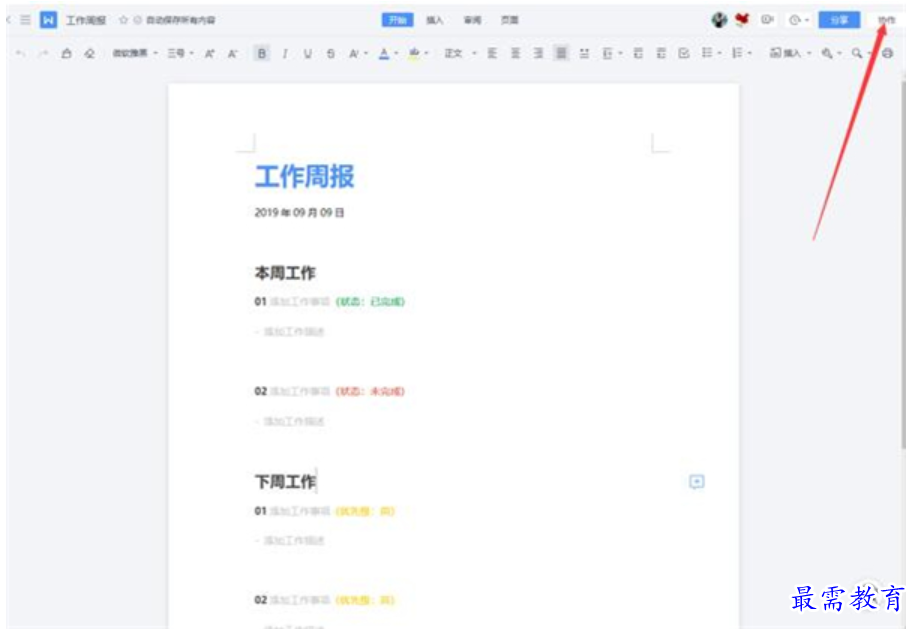Image resolution: width=913 pixels, height=630 pixels.
Task: Apply the yellow highlight color
Action: pyautogui.click(x=414, y=54)
